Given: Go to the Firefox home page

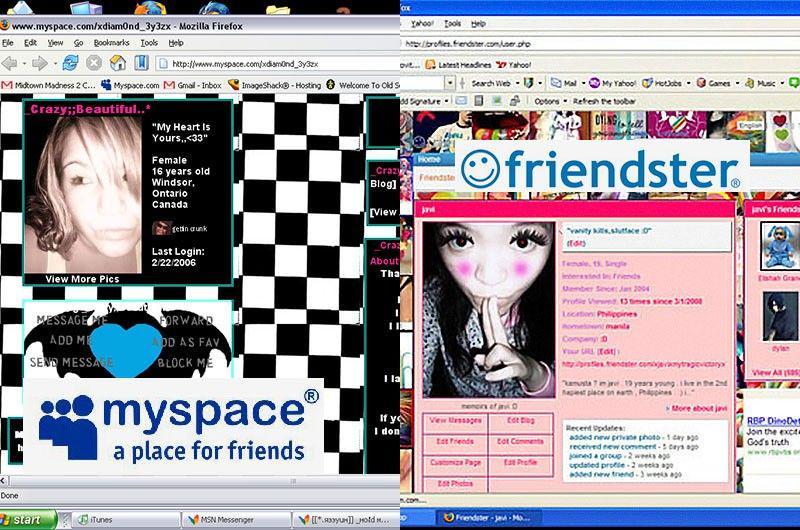Looking at the screenshot, I should pyautogui.click(x=118, y=63).
